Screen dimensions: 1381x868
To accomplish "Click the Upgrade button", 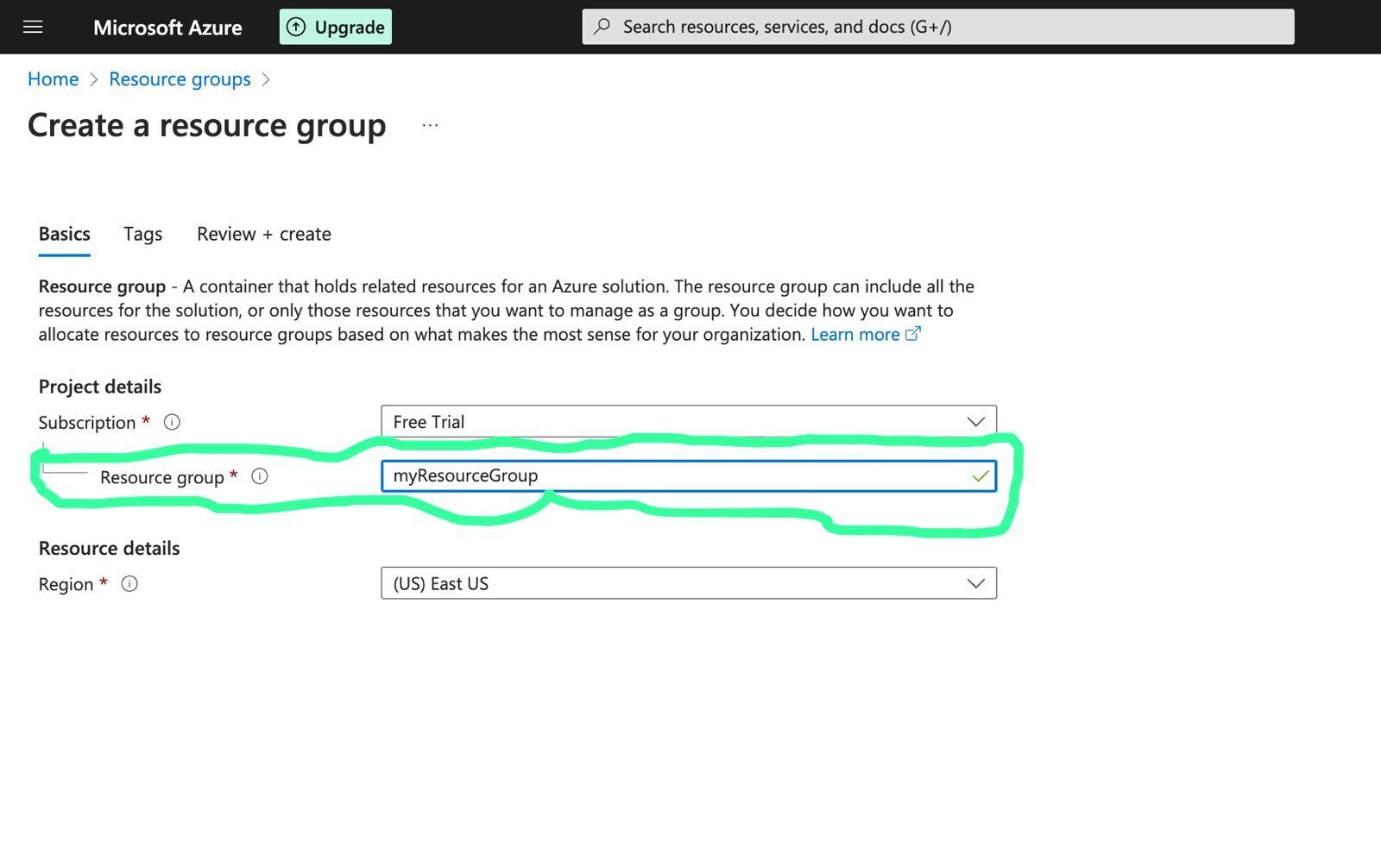I will click(336, 27).
